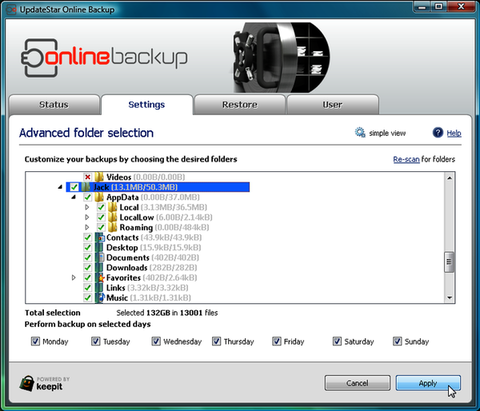Enable the excluded Videos folder checkbox

pyautogui.click(x=88, y=177)
